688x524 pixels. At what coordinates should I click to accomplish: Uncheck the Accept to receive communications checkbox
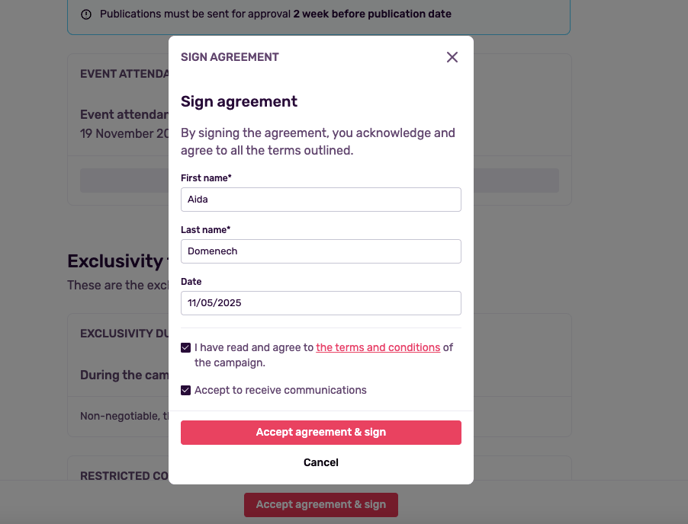coord(186,390)
